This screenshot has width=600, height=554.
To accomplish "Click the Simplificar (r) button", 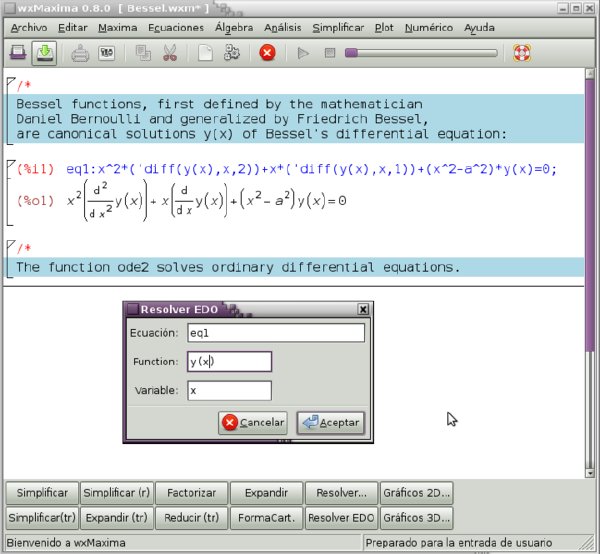I will tap(117, 493).
